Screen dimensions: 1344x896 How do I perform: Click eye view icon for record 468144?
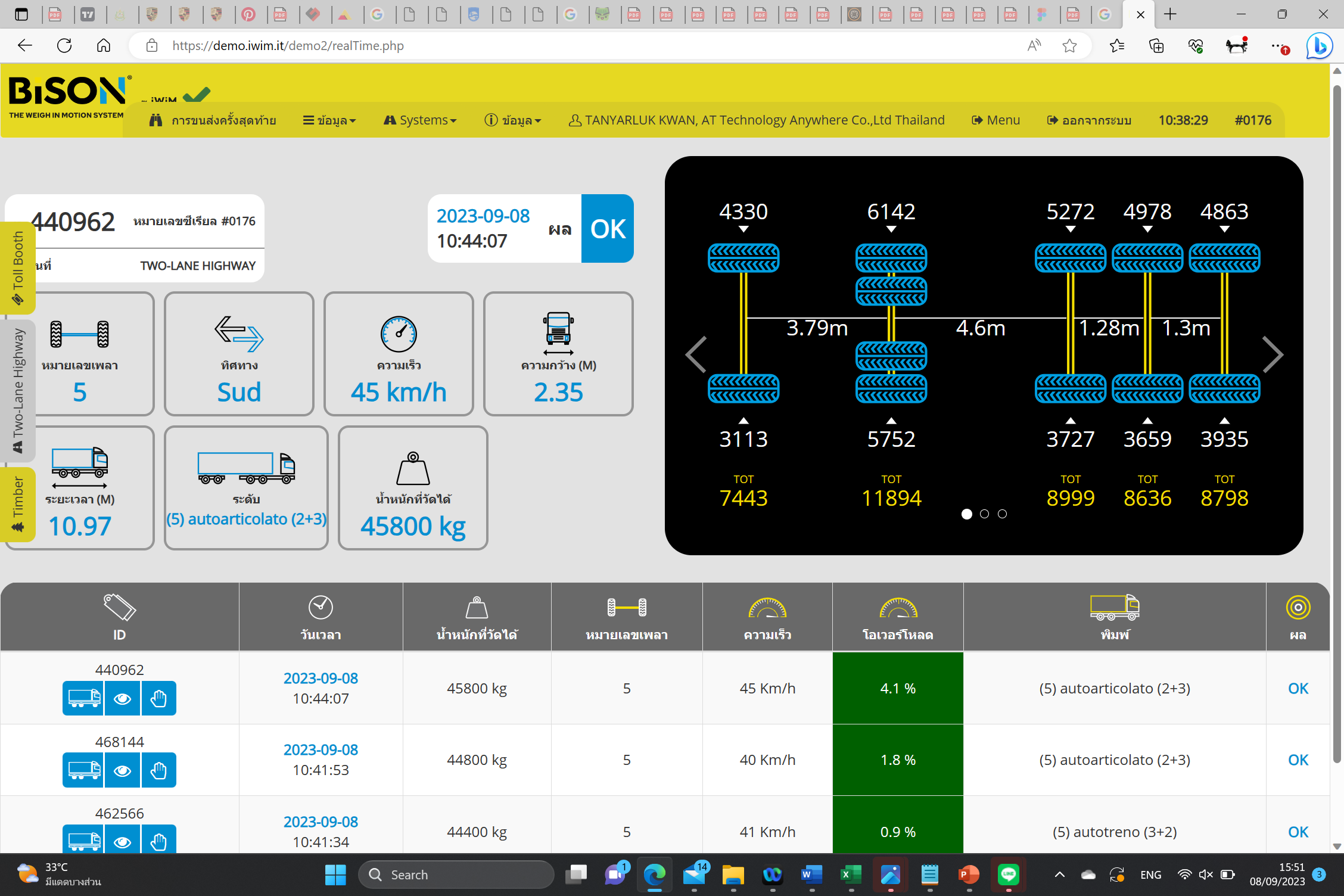tap(122, 770)
